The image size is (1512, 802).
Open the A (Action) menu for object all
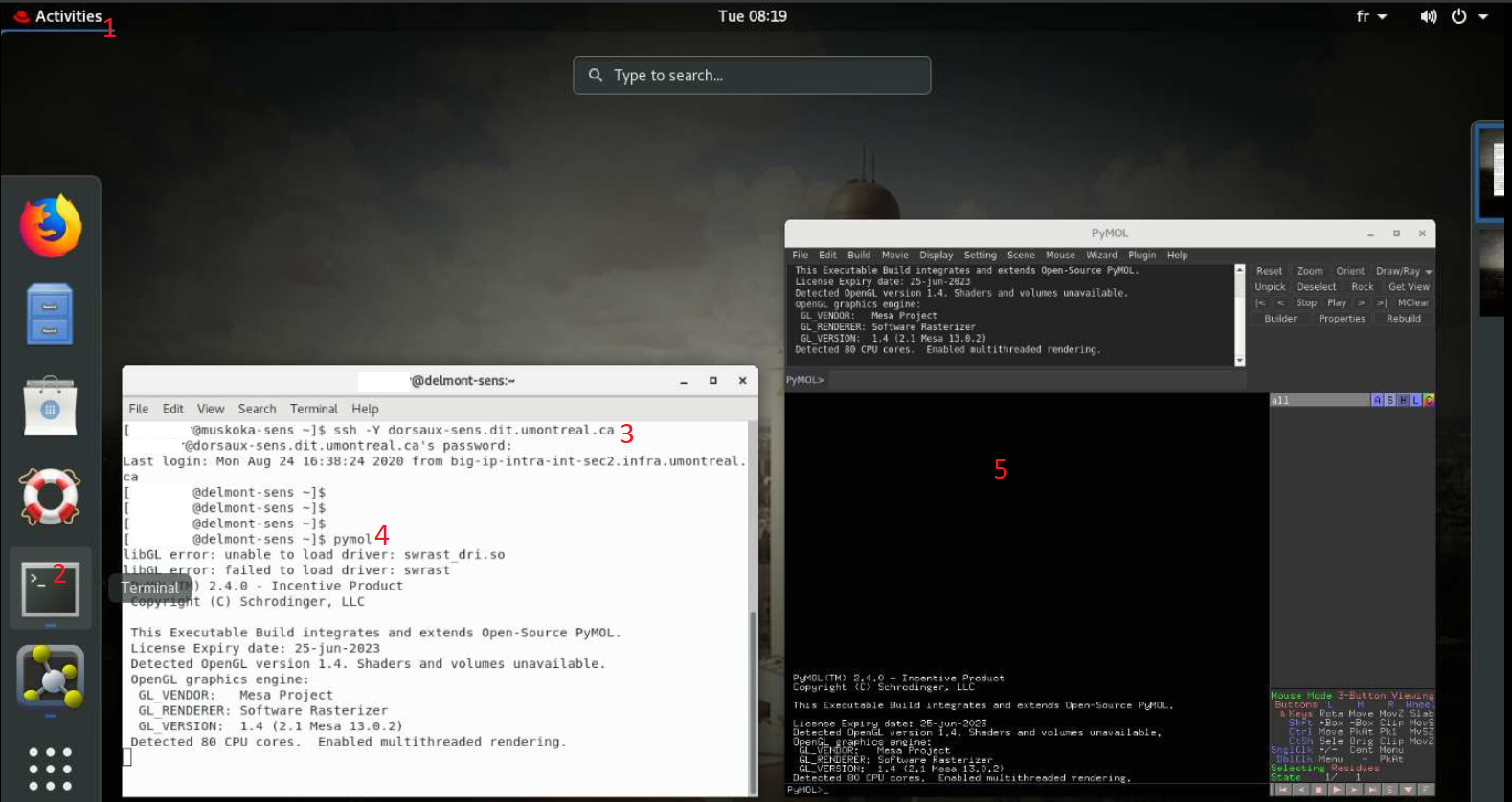(x=1377, y=400)
